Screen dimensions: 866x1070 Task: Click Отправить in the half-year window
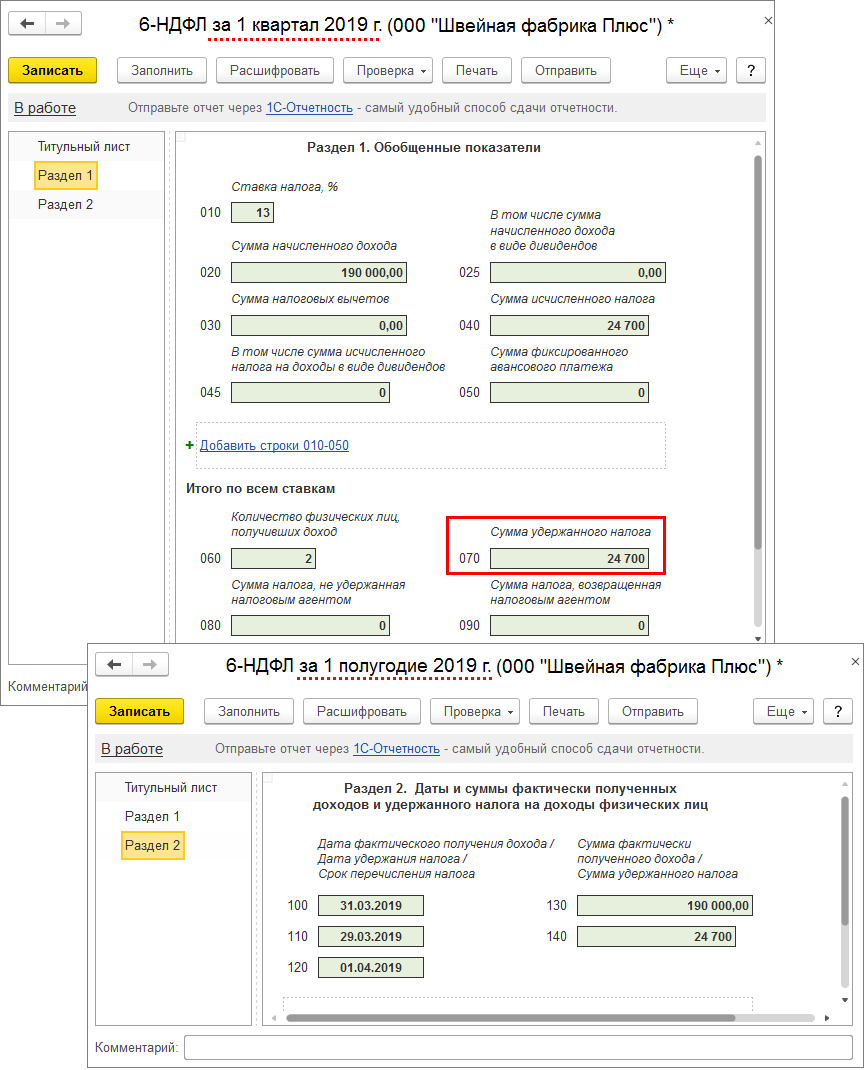click(652, 711)
